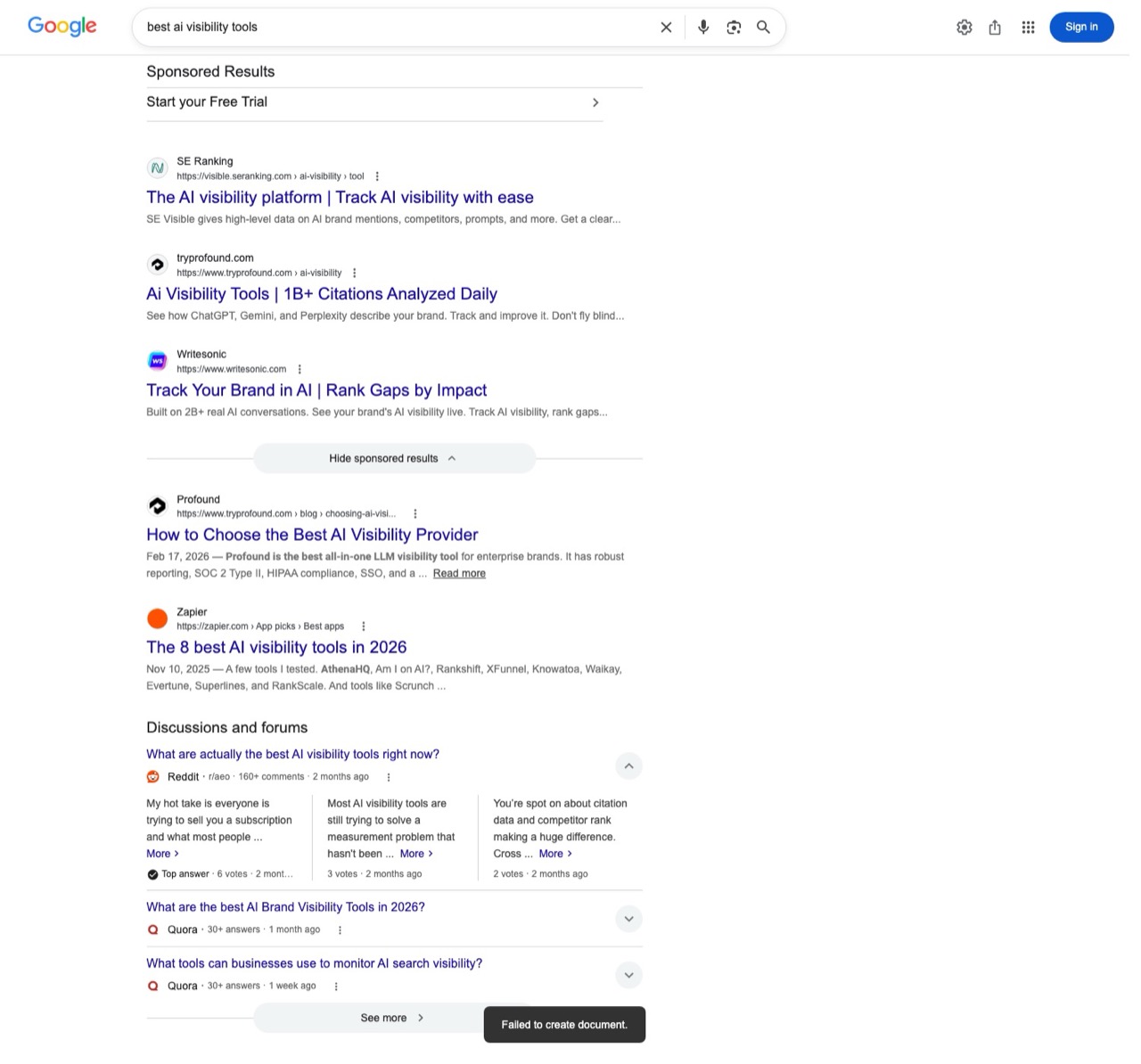
Task: Open three-dot menu for SE Ranking result
Action: click(x=377, y=176)
